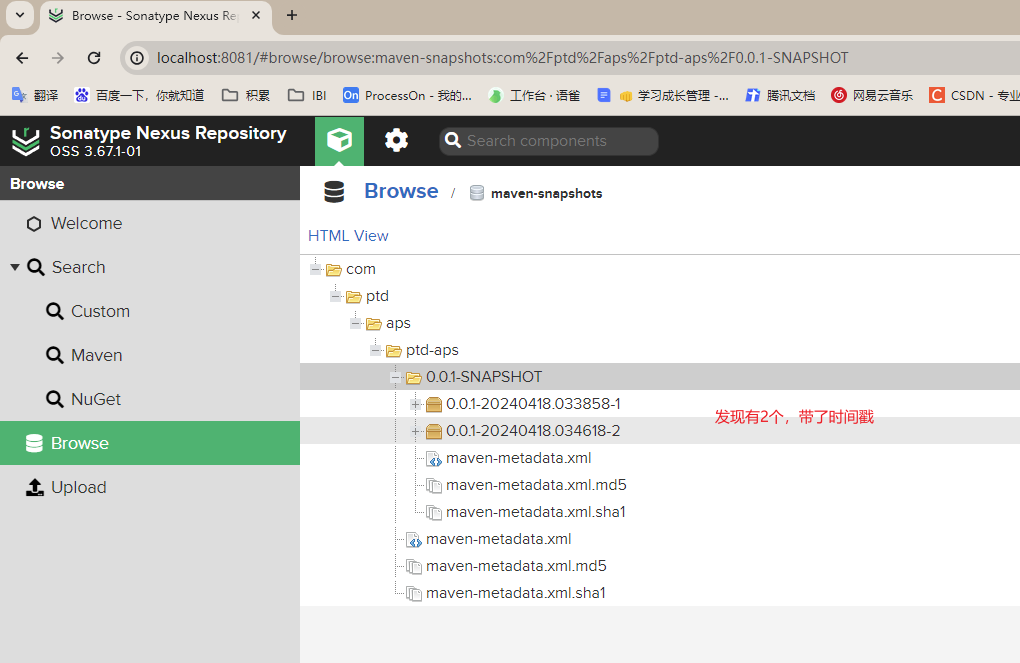Click the Browse breadcrumb link
The height and width of the screenshot is (663, 1020).
click(x=401, y=191)
